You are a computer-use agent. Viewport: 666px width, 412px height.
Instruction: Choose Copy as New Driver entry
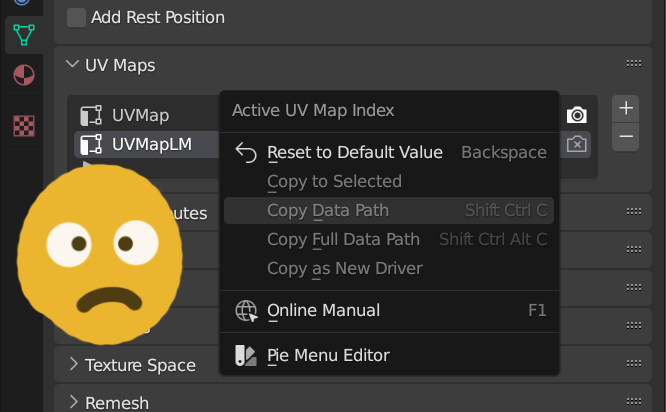pyautogui.click(x=389, y=268)
